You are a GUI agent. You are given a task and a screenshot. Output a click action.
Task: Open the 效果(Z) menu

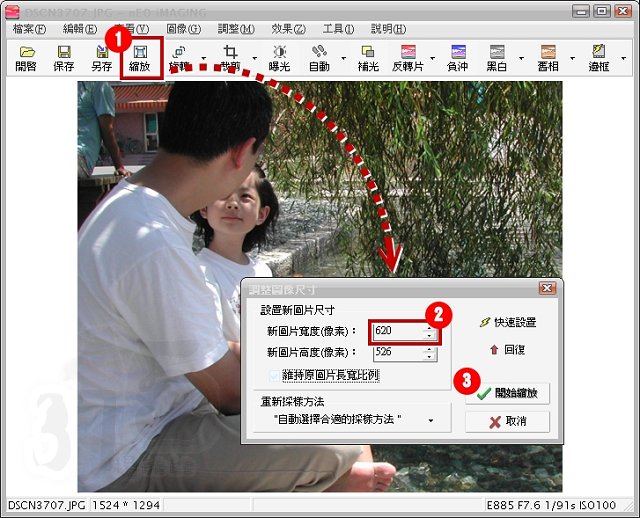[x=288, y=29]
